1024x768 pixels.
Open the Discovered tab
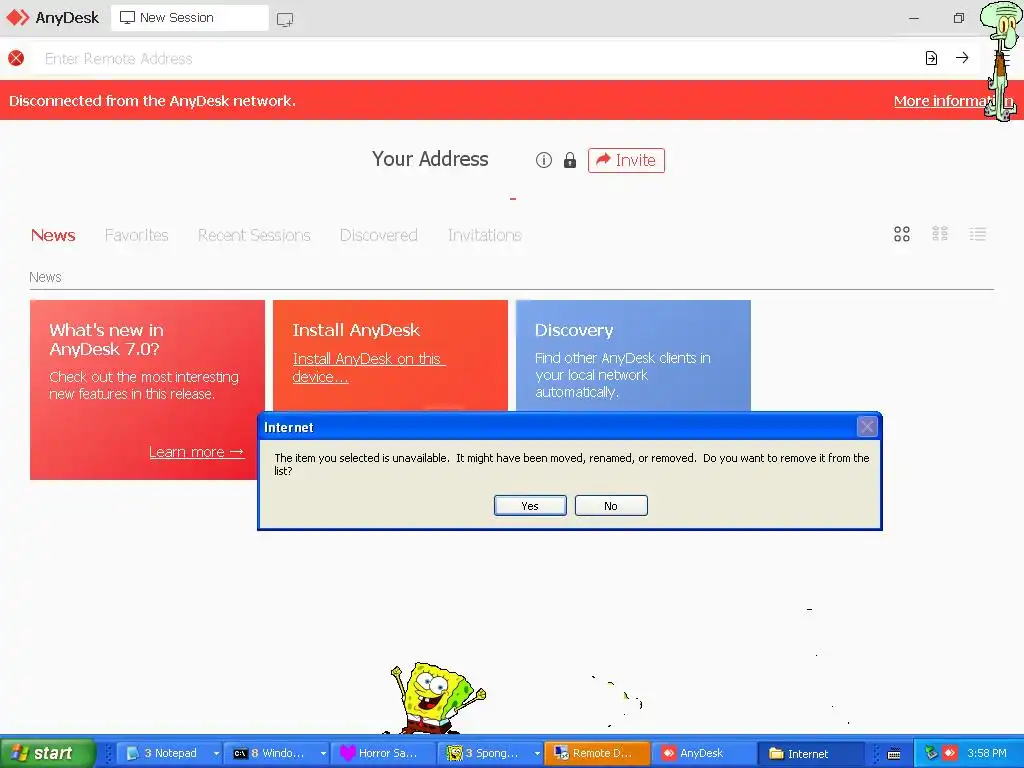click(x=378, y=235)
